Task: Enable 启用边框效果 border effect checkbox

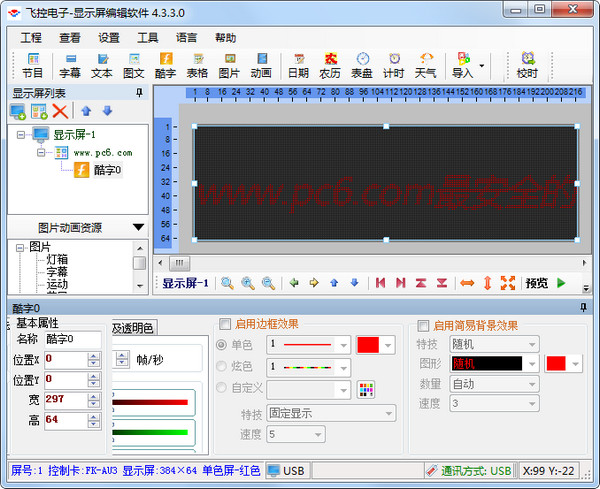Action: (x=225, y=324)
